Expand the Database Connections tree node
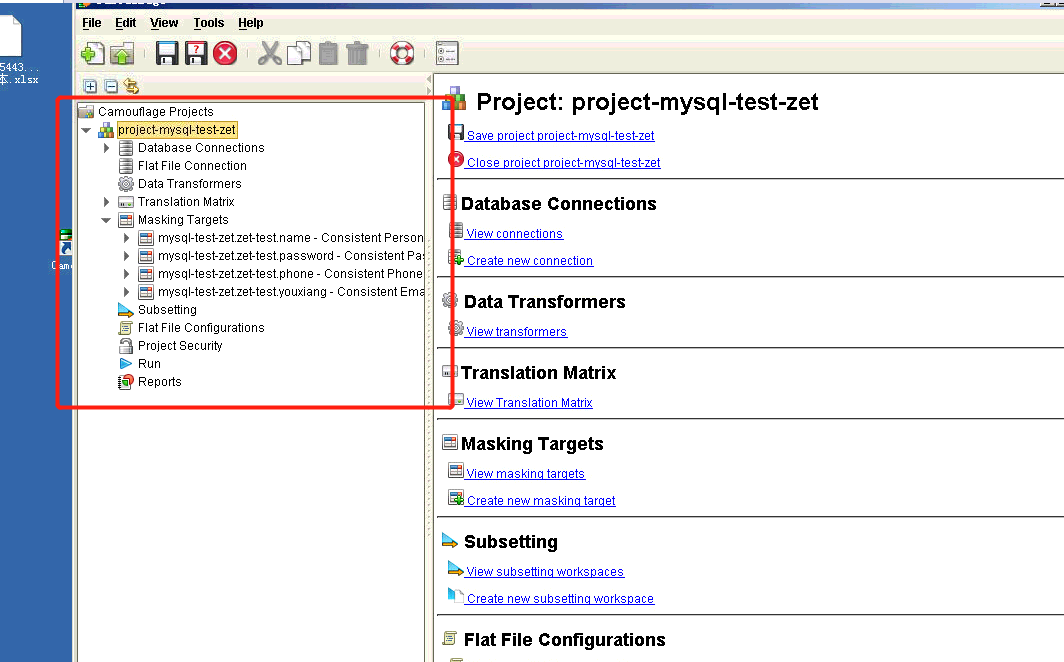The image size is (1064, 662). click(x=107, y=148)
